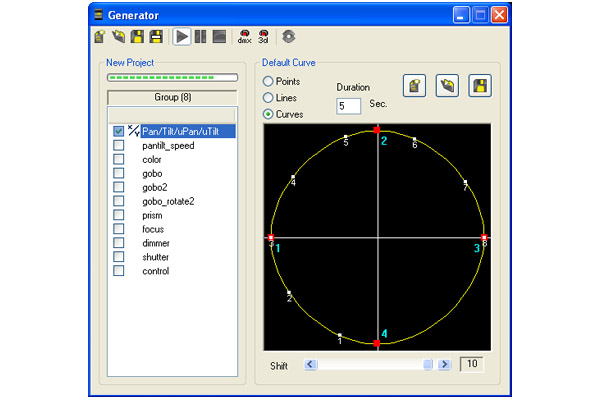
Task: Select the shutter channel in the list
Action: pyautogui.click(x=156, y=257)
